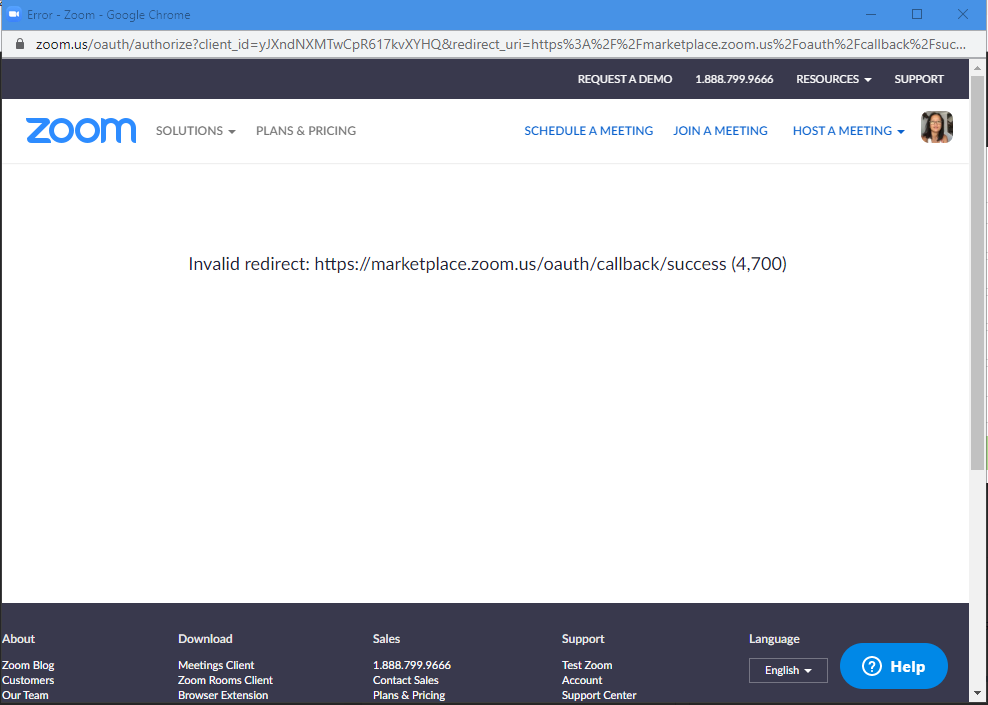This screenshot has height=705, width=988.
Task: Click the Sales footer heading
Action: (x=386, y=638)
